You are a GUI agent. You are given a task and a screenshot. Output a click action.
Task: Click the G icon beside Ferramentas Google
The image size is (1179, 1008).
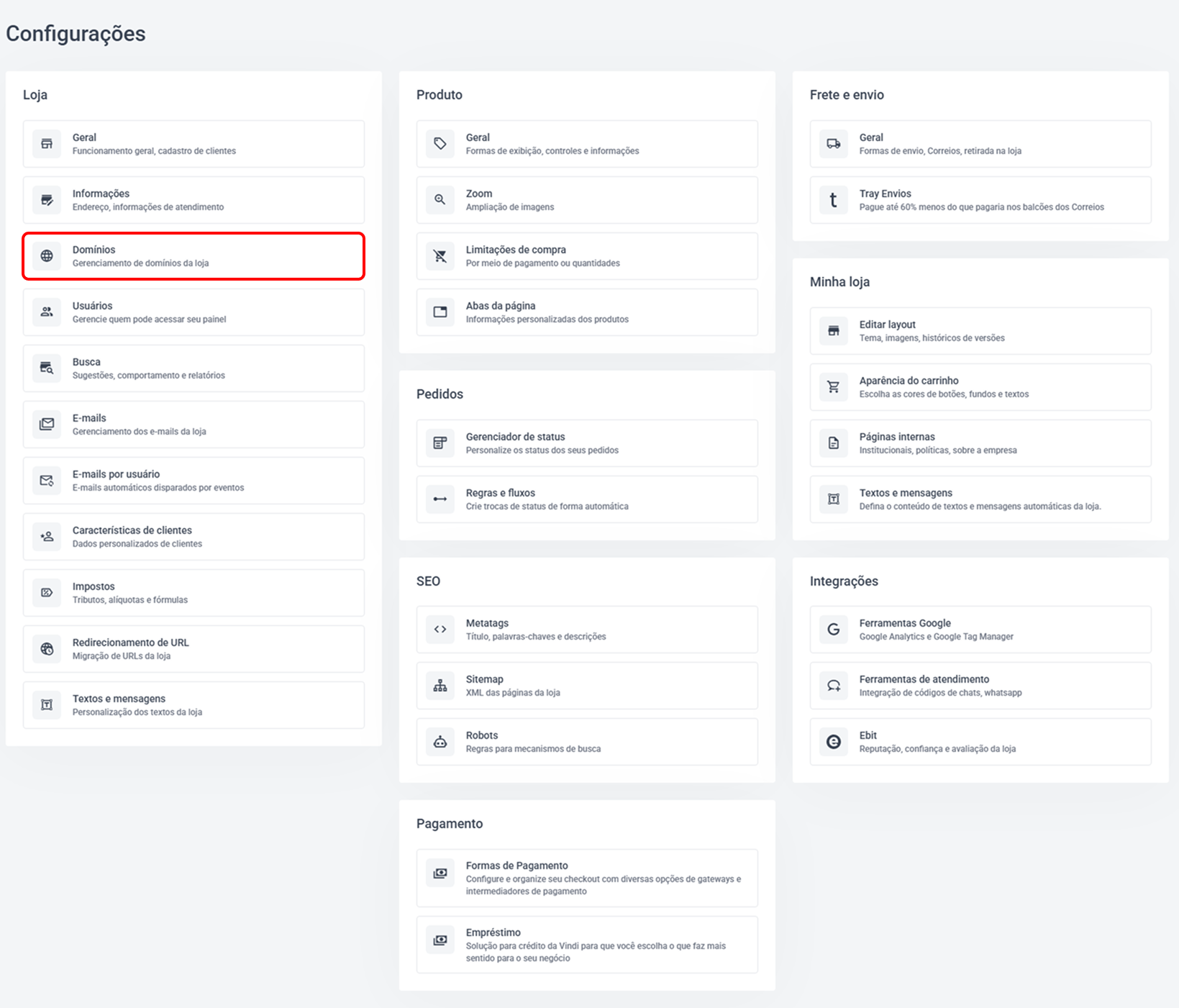click(x=834, y=630)
